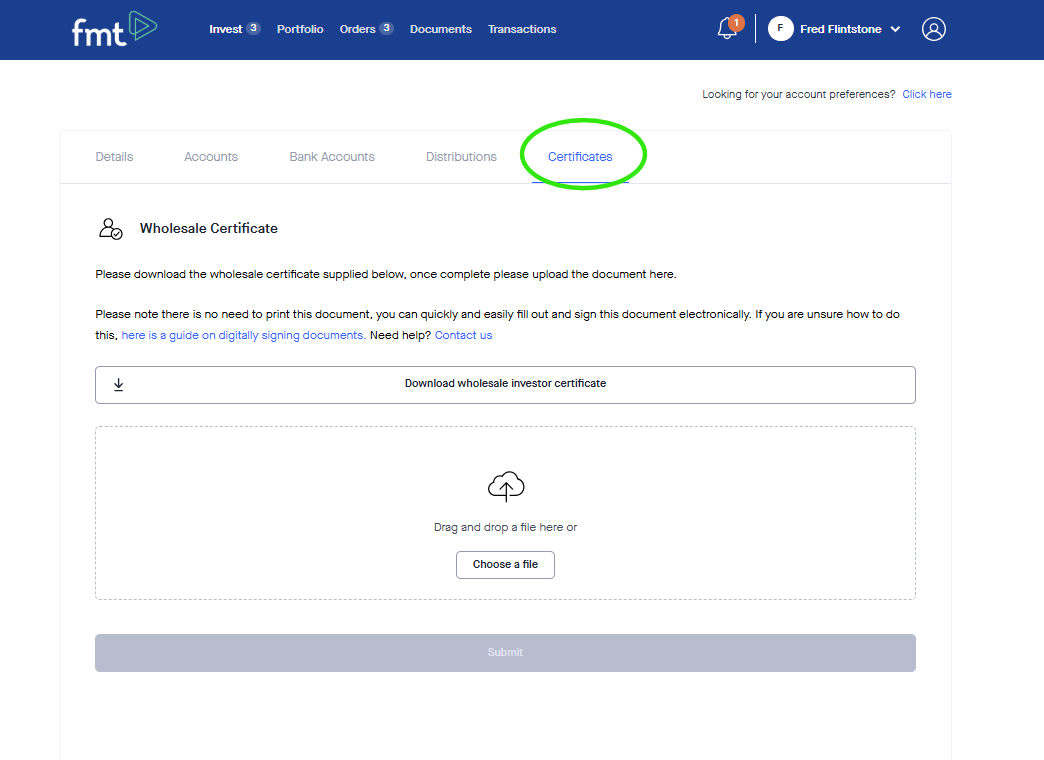The image size is (1044, 760).
Task: Open the Distributions tab
Action: (461, 157)
